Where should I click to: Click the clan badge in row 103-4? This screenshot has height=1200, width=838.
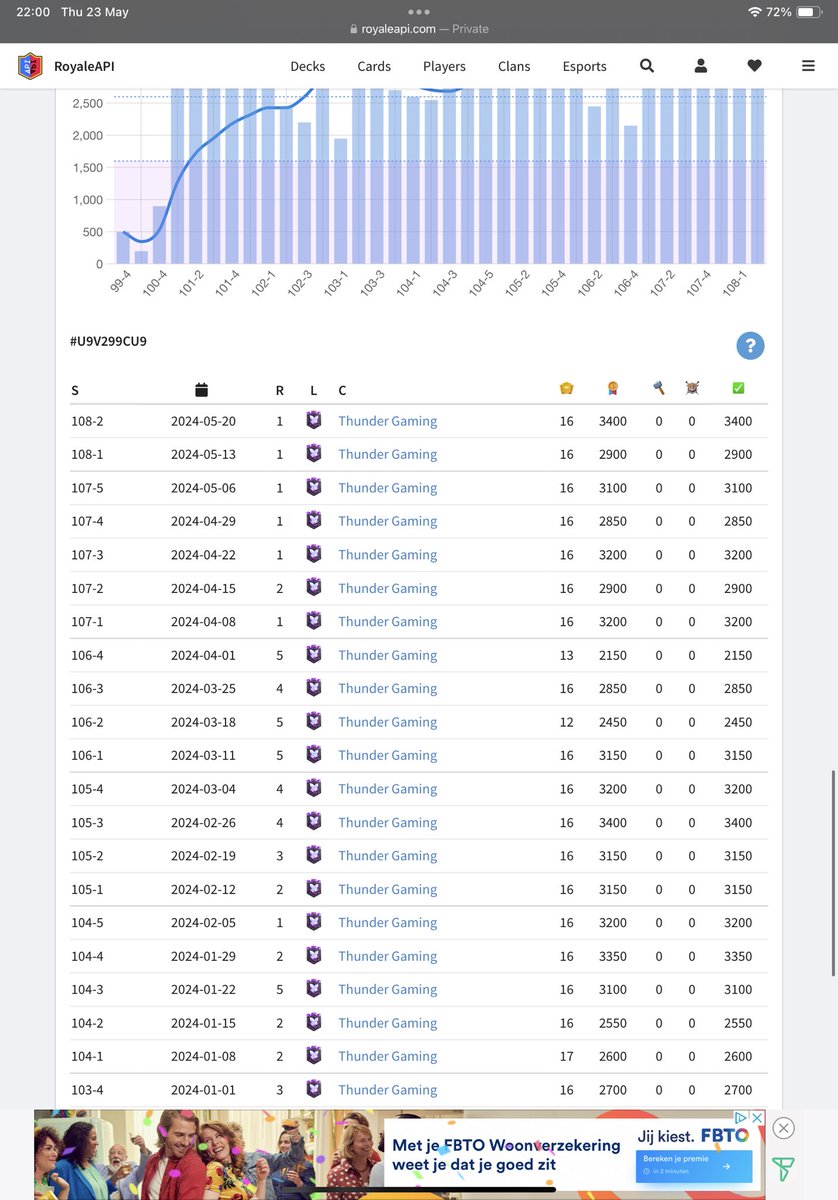pos(313,1089)
